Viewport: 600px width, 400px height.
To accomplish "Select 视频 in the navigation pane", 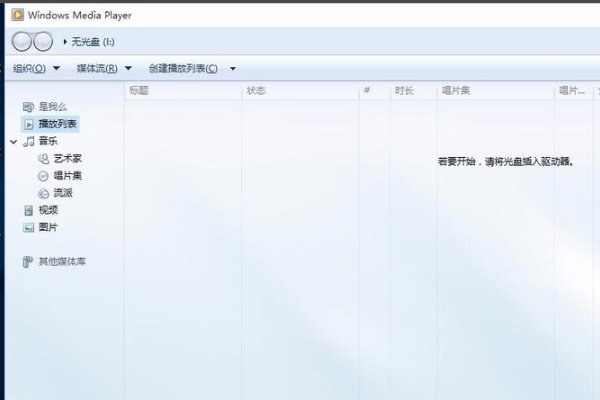I will 48,210.
